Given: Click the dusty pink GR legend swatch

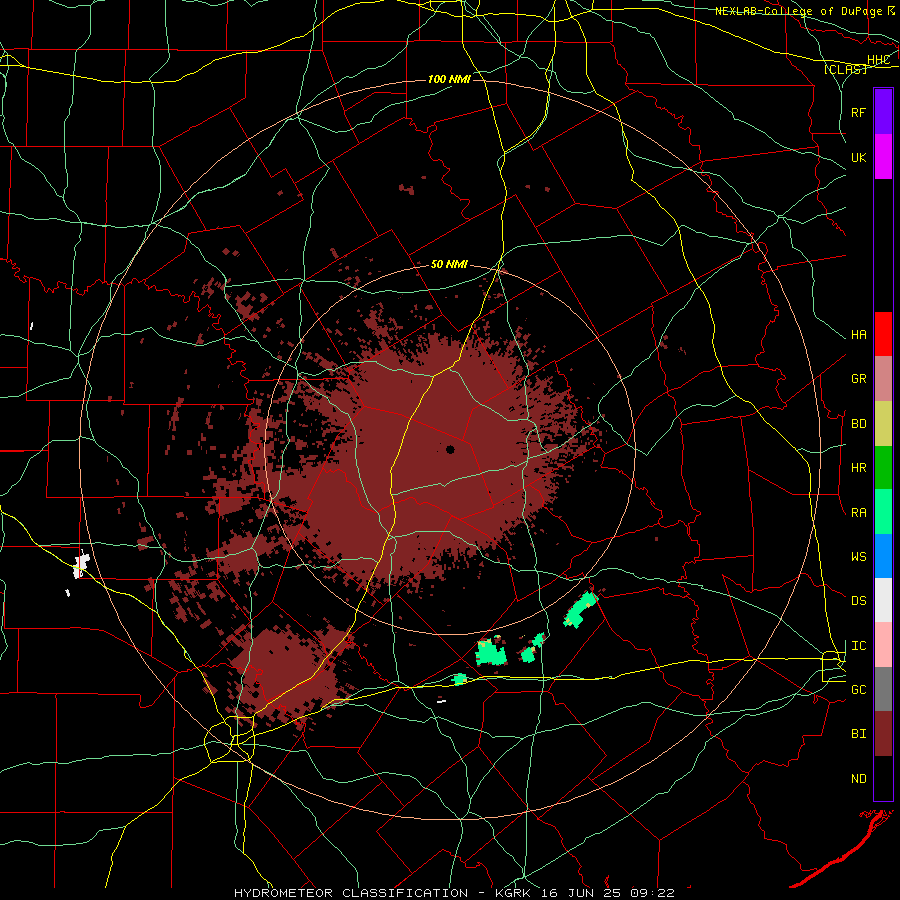Looking at the screenshot, I should coord(883,379).
